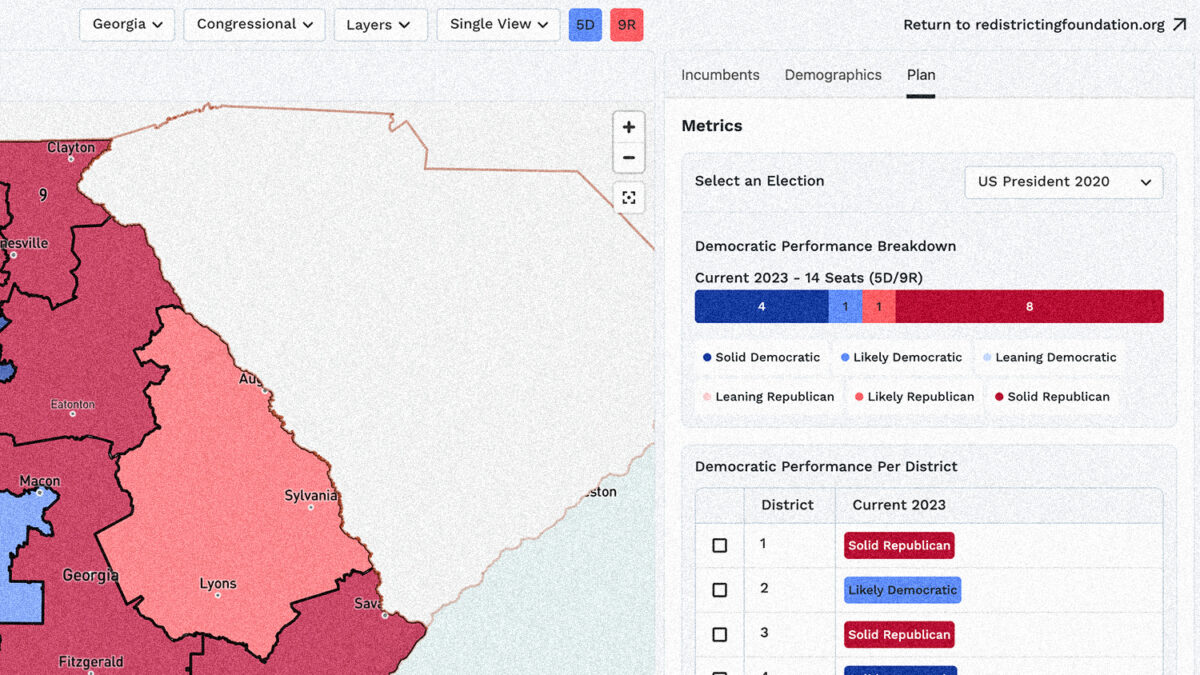The height and width of the screenshot is (675, 1200).
Task: Switch to the Incumbents tab
Action: coord(720,75)
